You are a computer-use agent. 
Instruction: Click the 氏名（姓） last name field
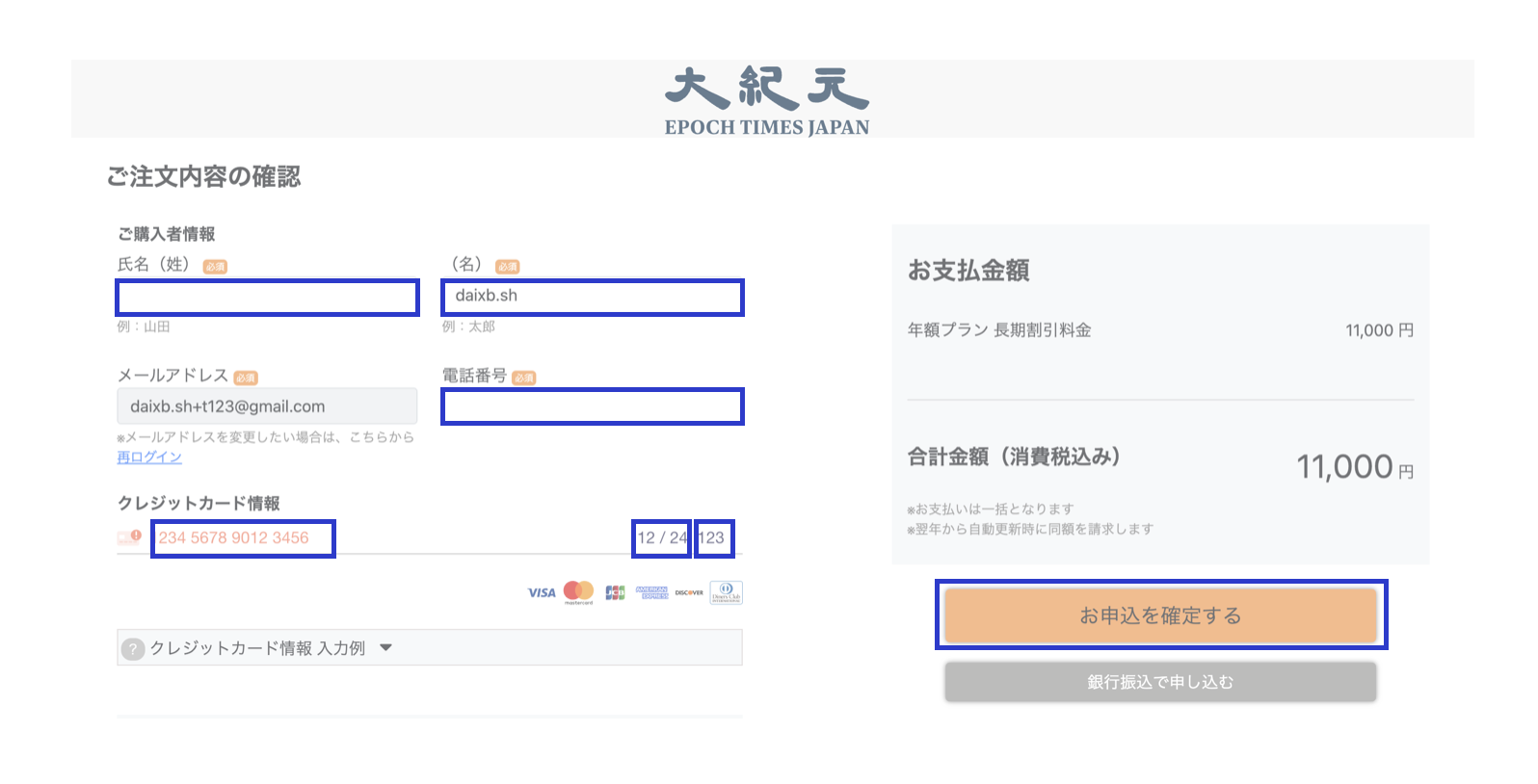267,298
